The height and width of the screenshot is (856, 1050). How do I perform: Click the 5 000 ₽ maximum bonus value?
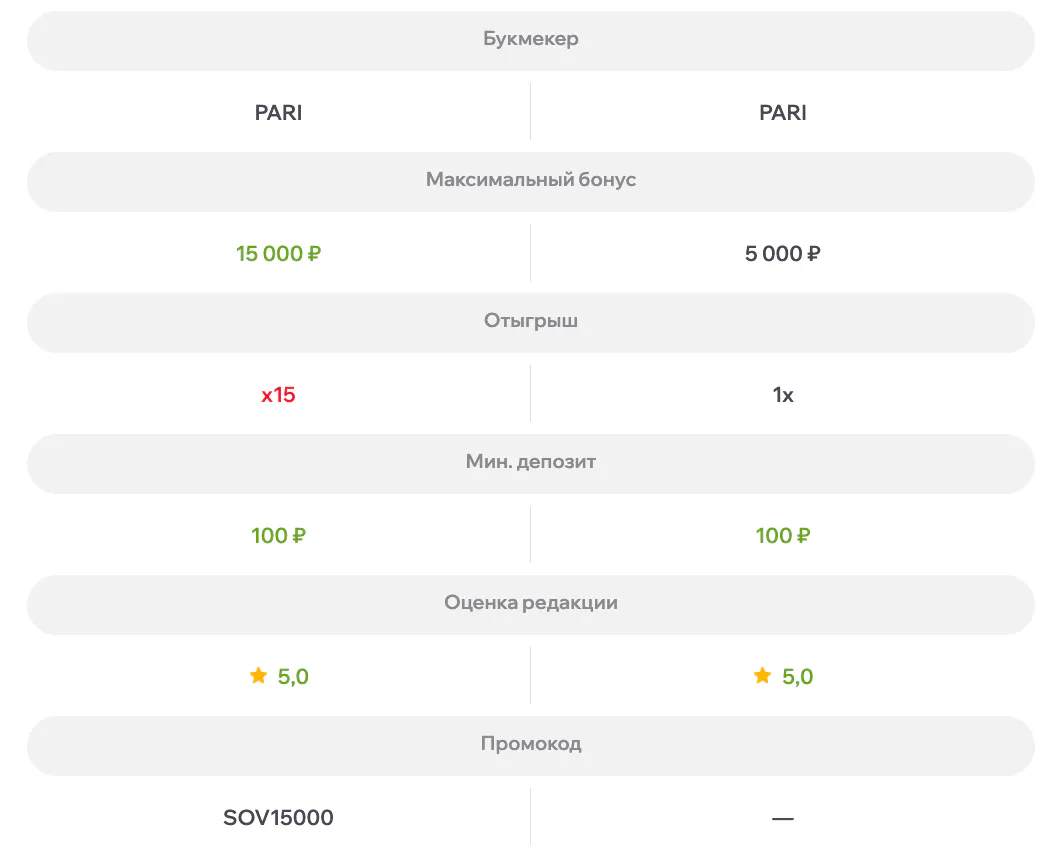point(782,253)
